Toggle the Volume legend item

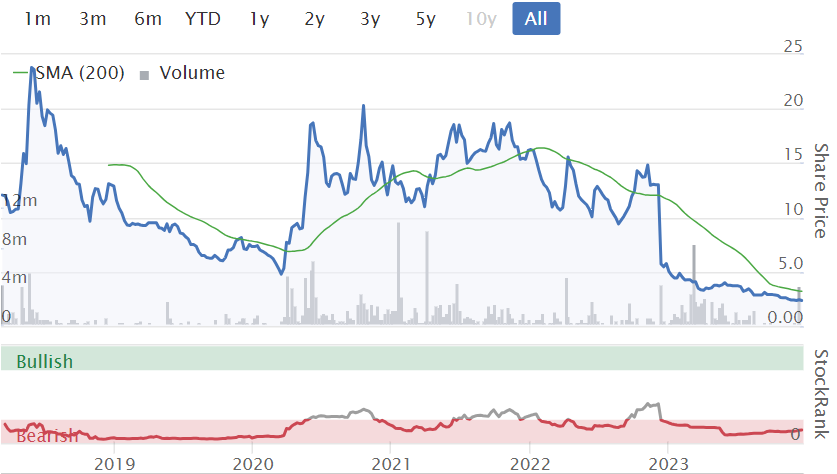(x=182, y=73)
